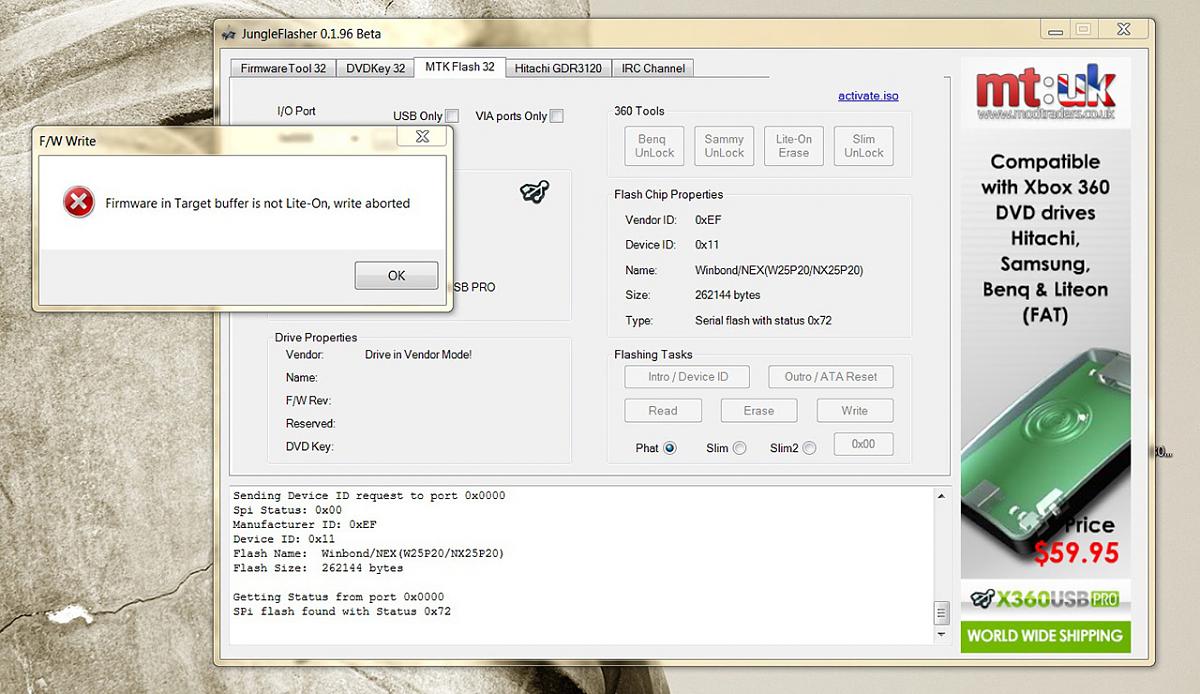
Task: Select the Slim2 radio button
Action: [x=809, y=448]
